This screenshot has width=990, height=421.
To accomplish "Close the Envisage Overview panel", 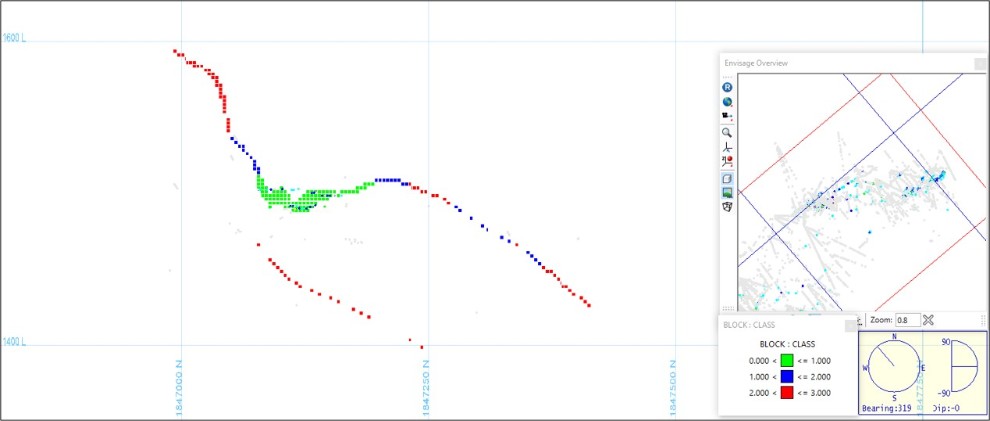I will (979, 63).
